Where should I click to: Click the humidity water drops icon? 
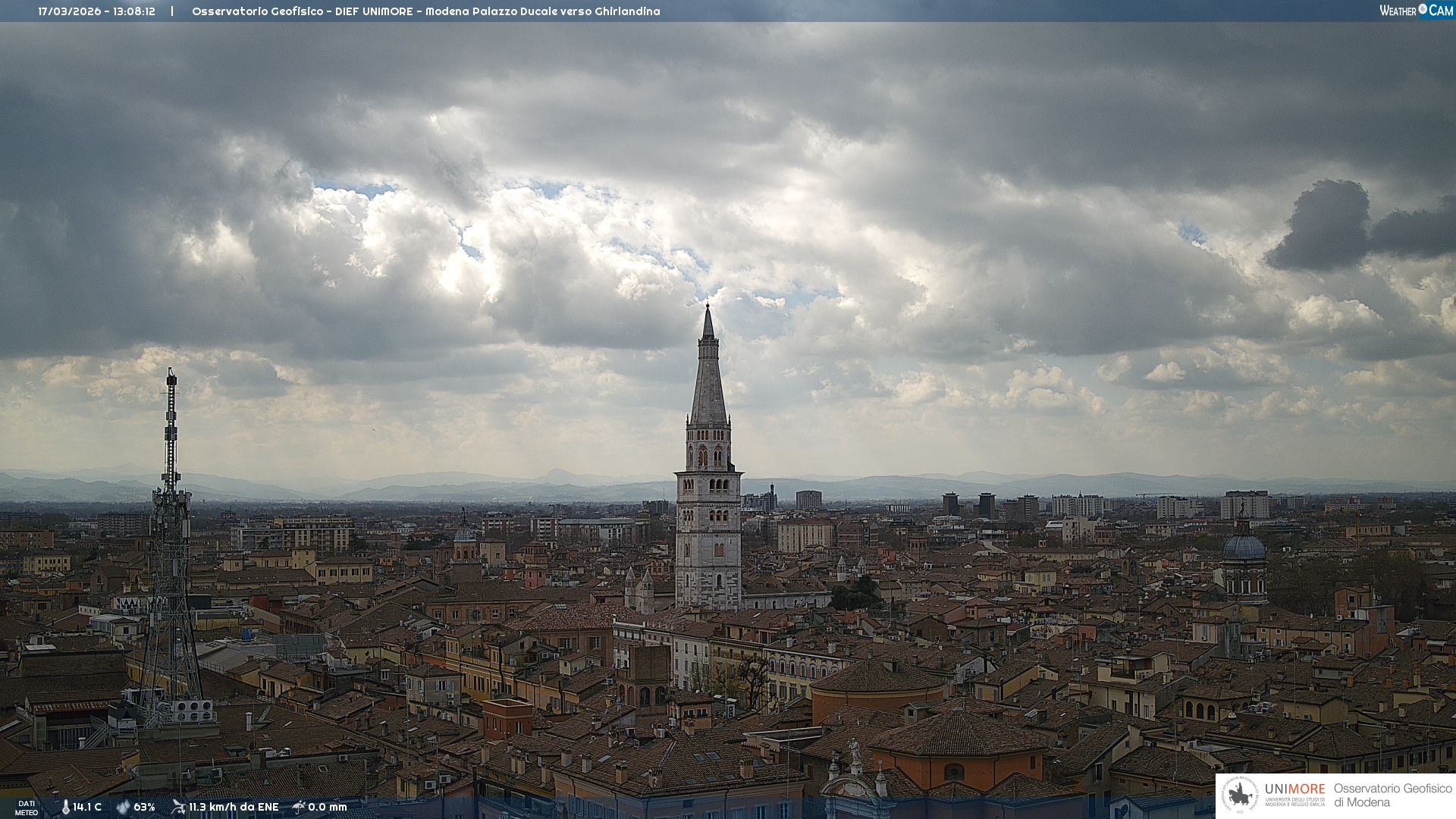point(123,807)
